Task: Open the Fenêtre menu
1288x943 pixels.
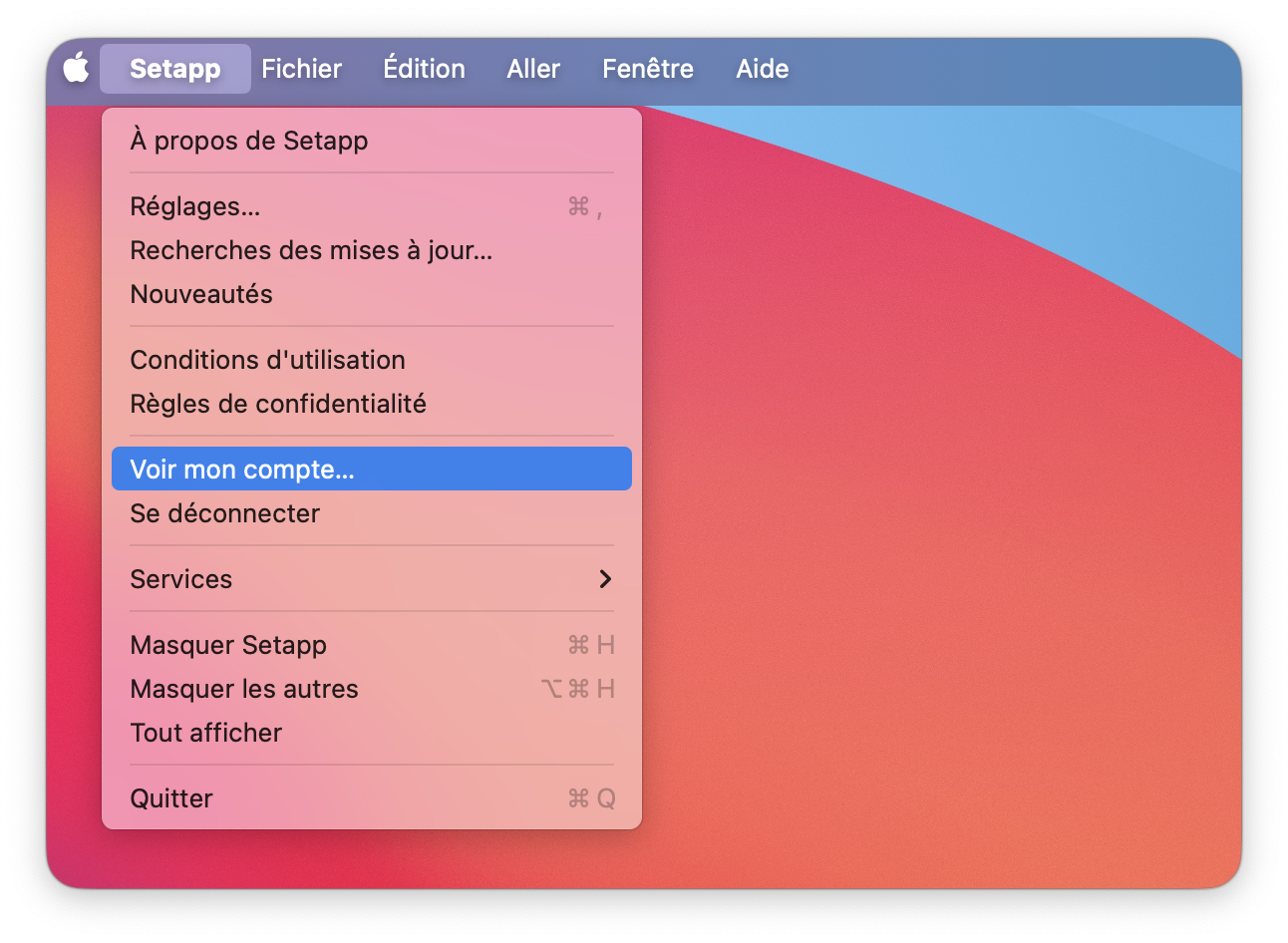Action: [x=648, y=69]
